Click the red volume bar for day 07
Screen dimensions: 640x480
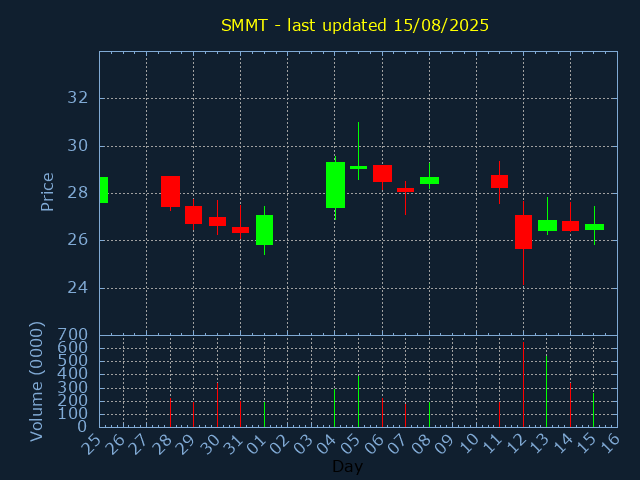(x=405, y=415)
